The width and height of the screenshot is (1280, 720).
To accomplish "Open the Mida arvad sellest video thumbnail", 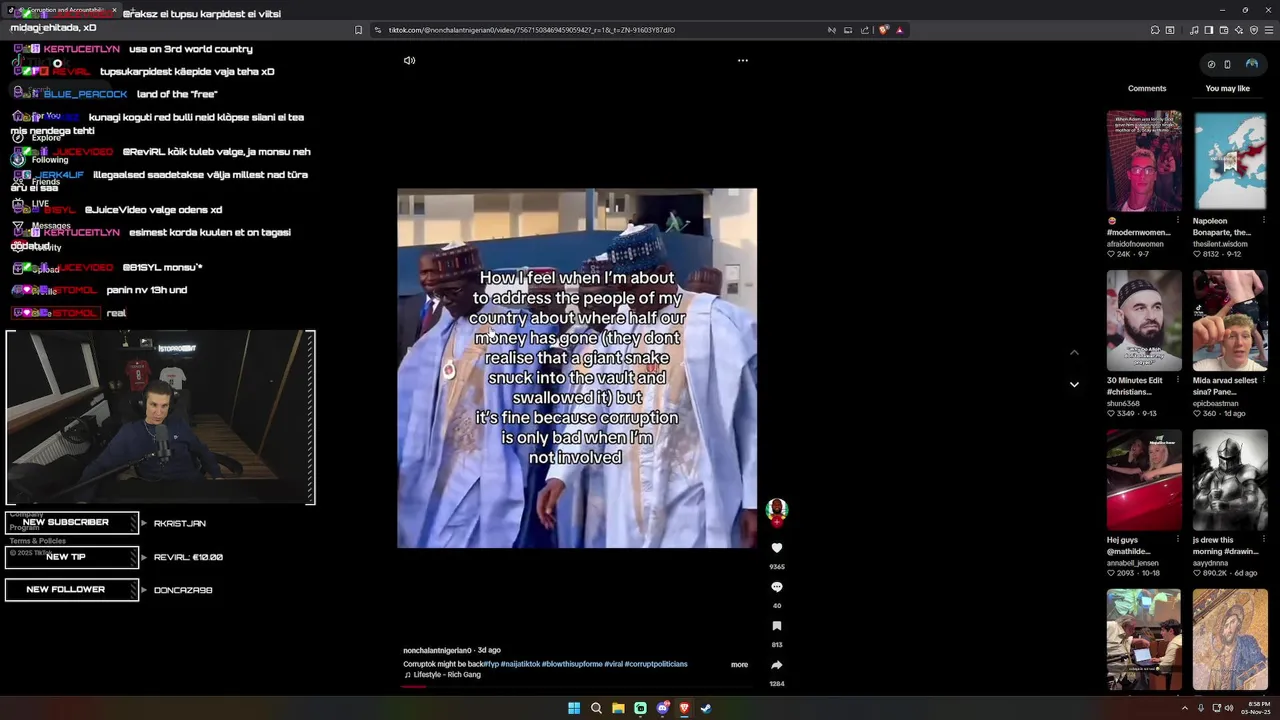I will (1230, 321).
